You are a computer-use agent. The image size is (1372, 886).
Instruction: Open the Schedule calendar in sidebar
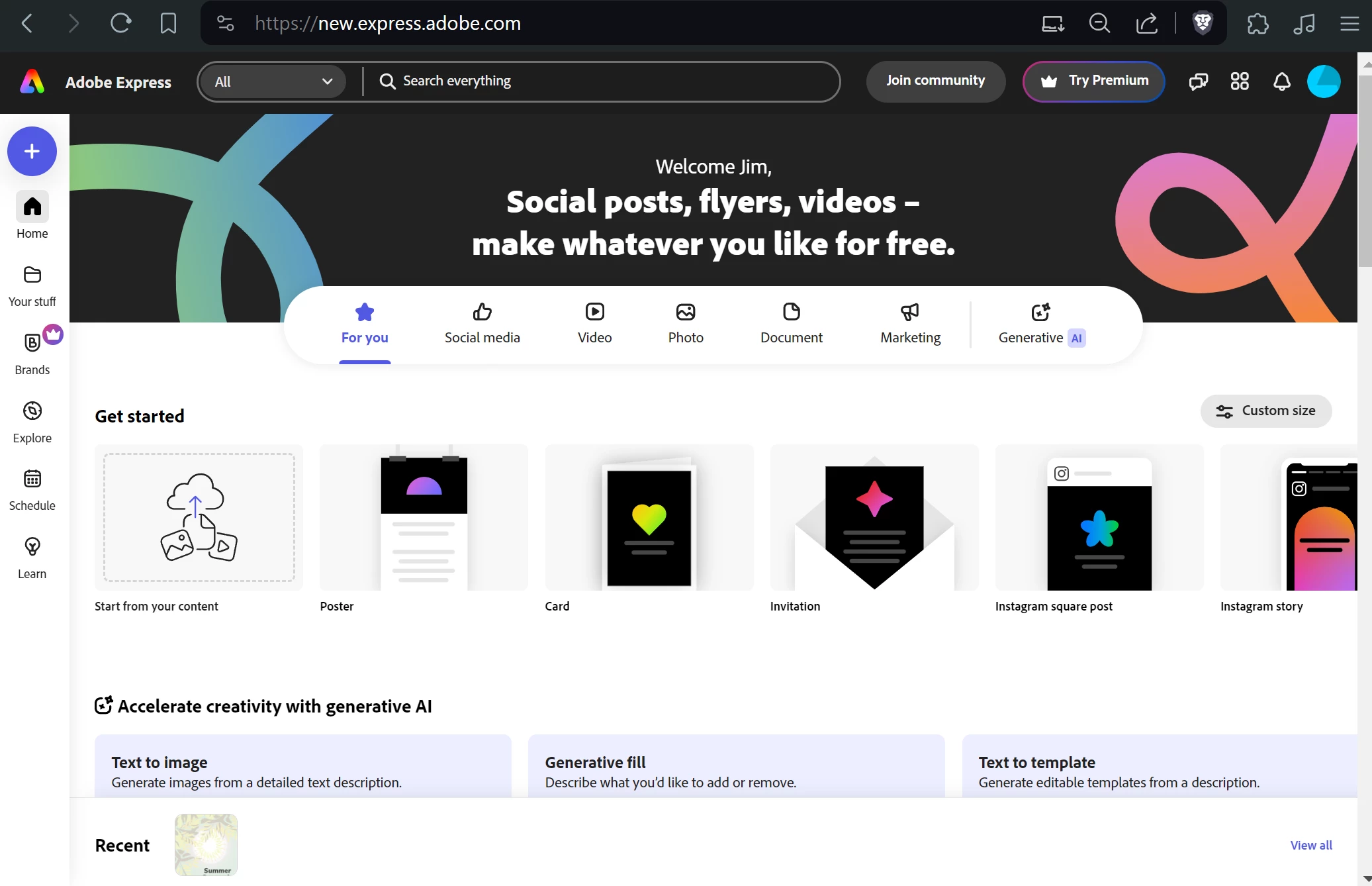[32, 489]
